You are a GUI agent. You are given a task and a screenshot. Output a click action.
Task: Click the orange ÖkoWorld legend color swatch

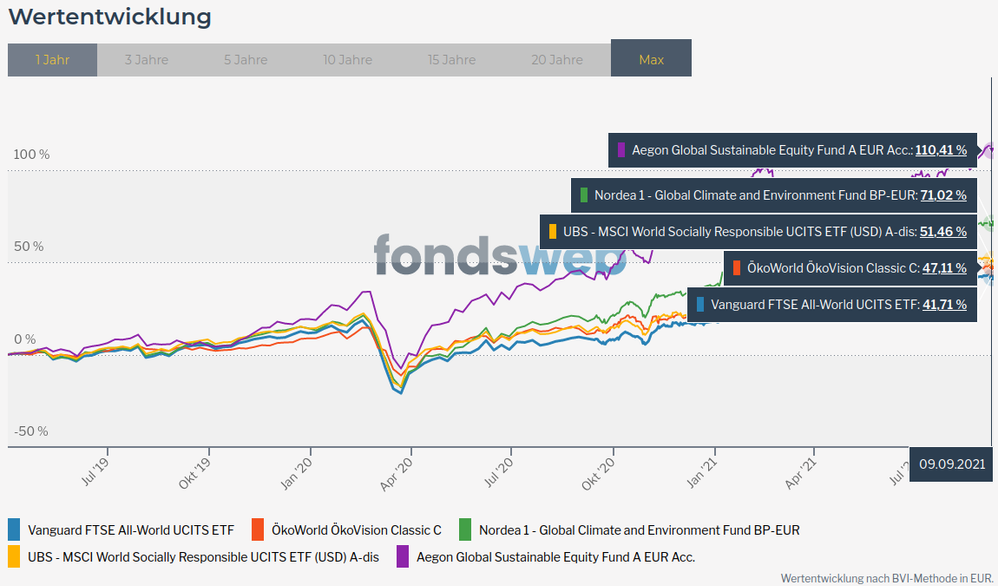point(259,530)
